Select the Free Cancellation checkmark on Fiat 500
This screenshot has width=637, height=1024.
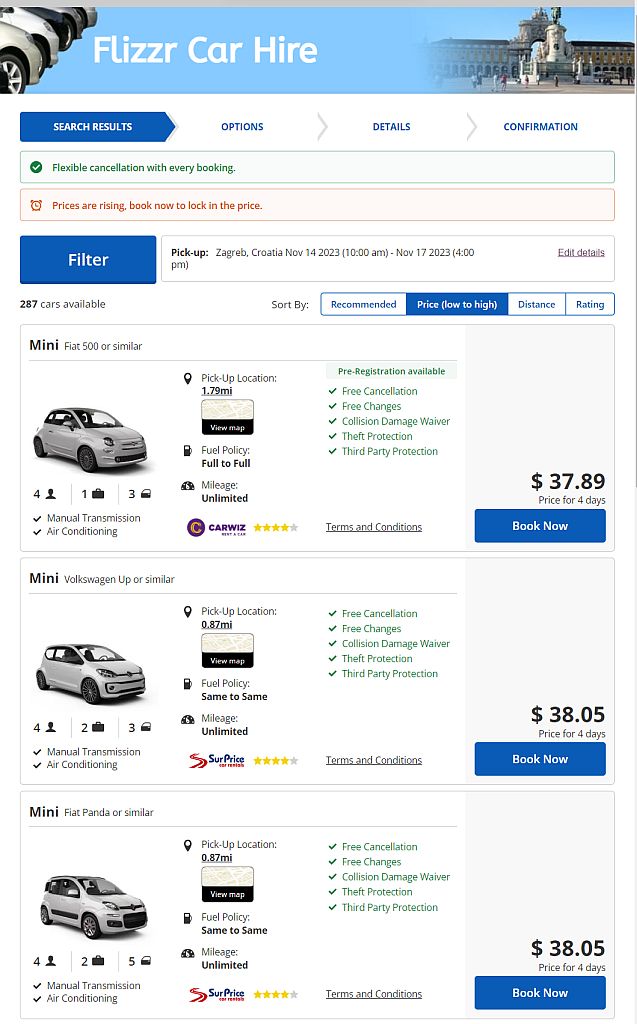[333, 391]
